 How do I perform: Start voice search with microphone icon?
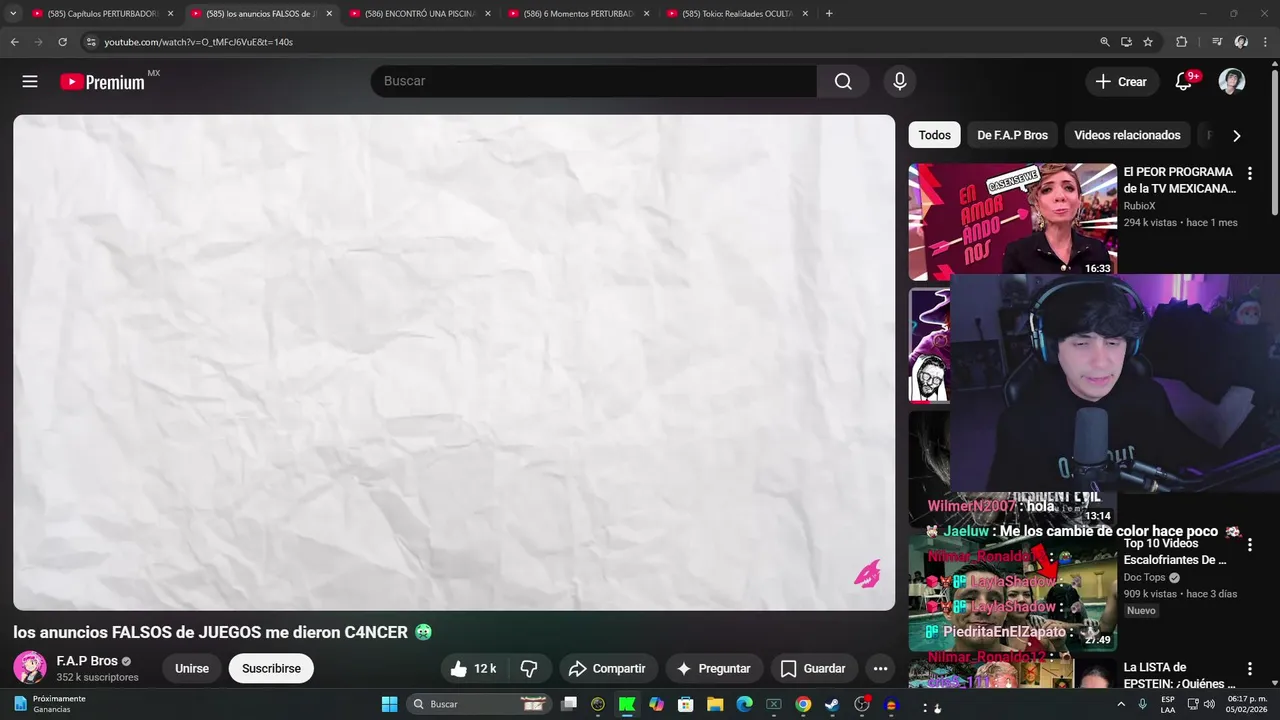(900, 82)
